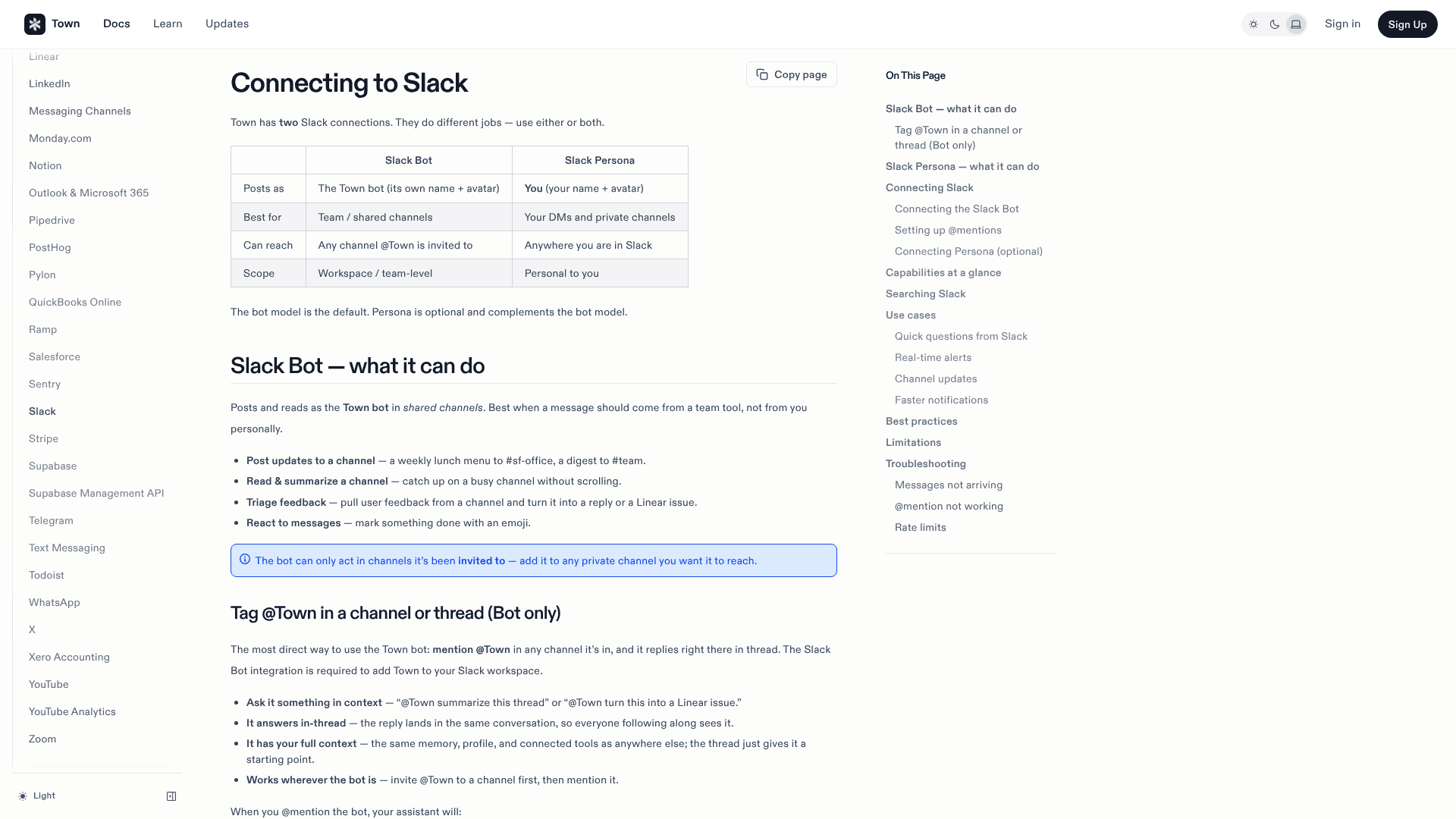Click the info icon in blue callout

point(245,560)
